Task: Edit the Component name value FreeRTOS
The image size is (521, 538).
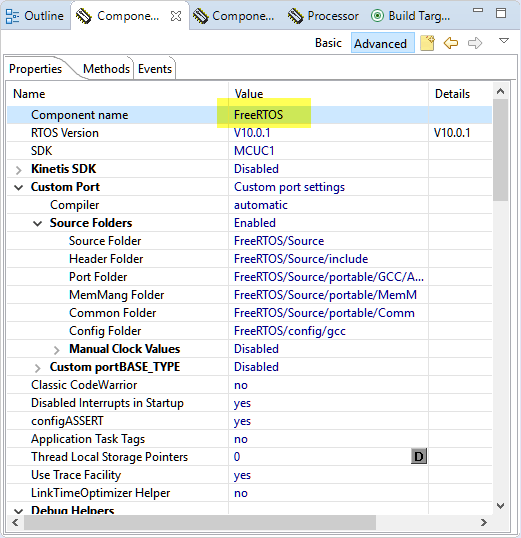Action: tap(258, 115)
